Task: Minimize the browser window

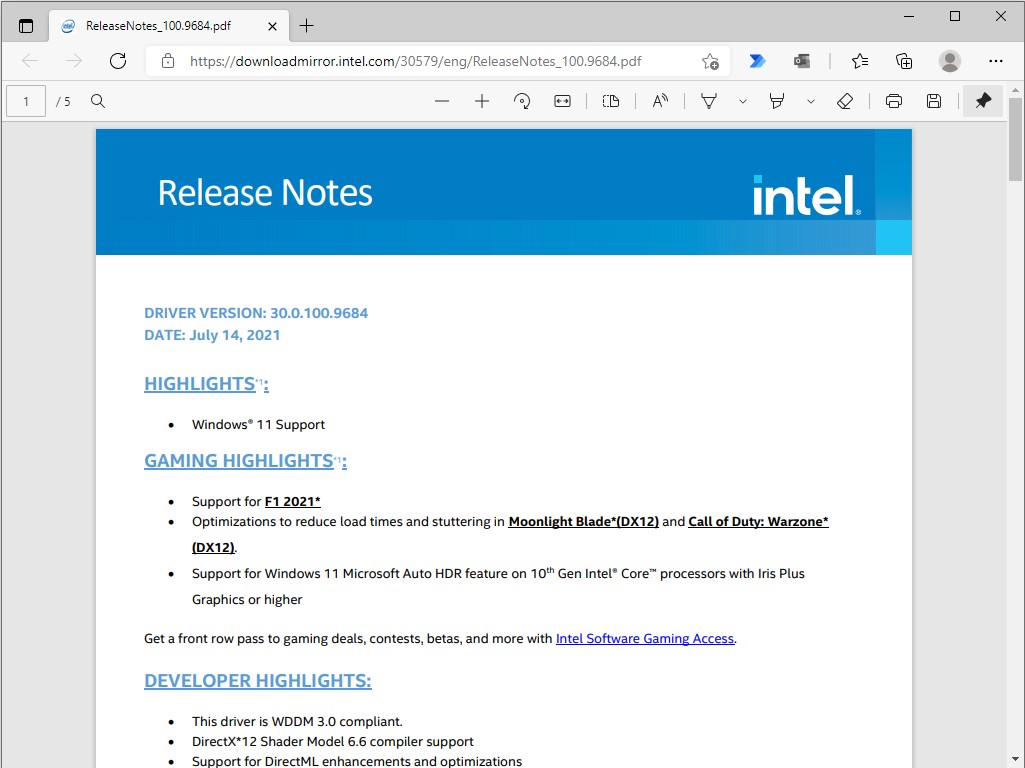Action: (x=909, y=16)
